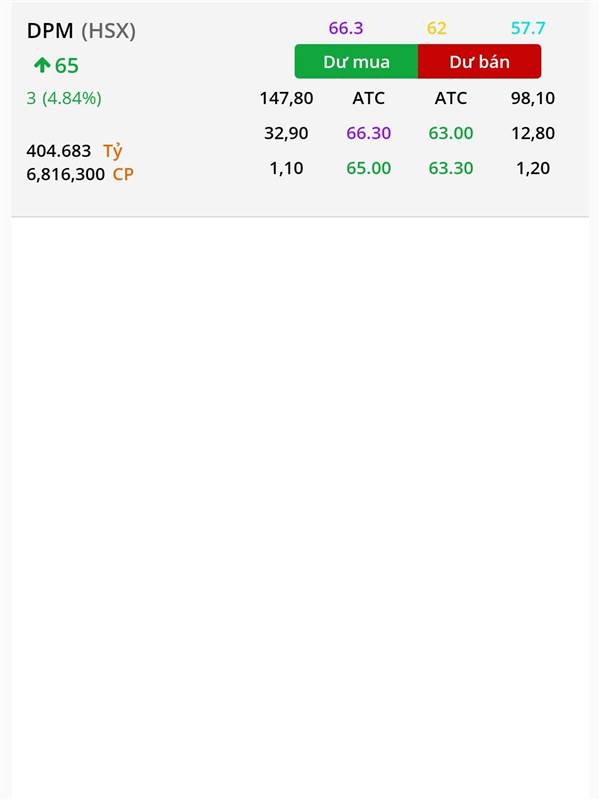Click the cyan floor price 57.7

coord(528,28)
